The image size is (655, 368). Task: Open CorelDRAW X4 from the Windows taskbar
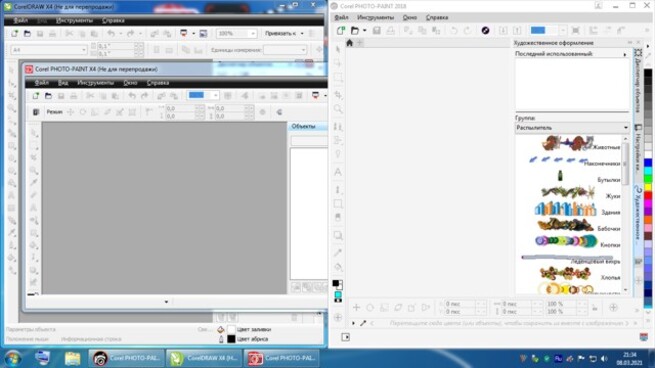coord(204,358)
